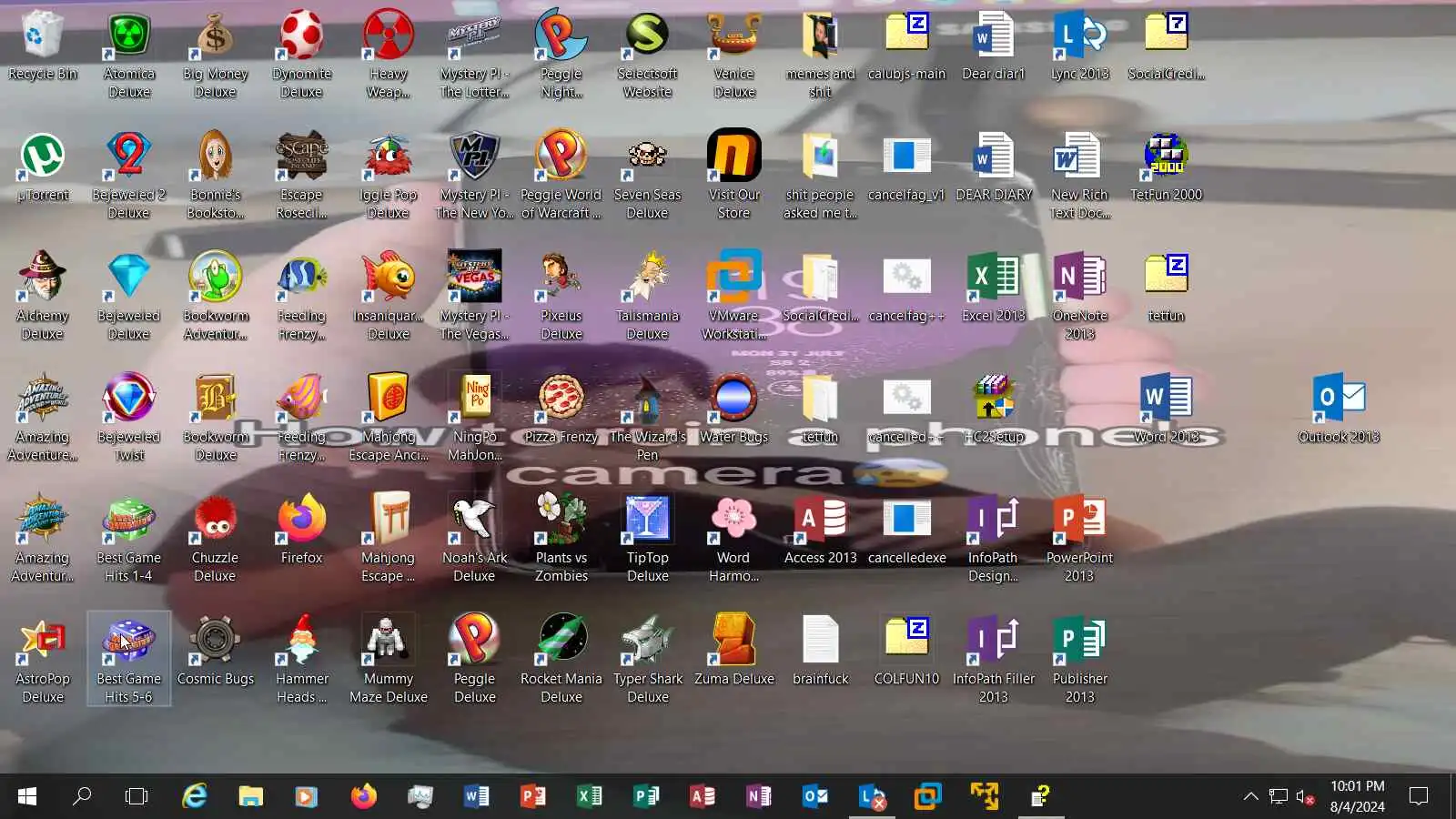1456x819 pixels.
Task: Select the calubjs-main zip archive
Action: 907,45
